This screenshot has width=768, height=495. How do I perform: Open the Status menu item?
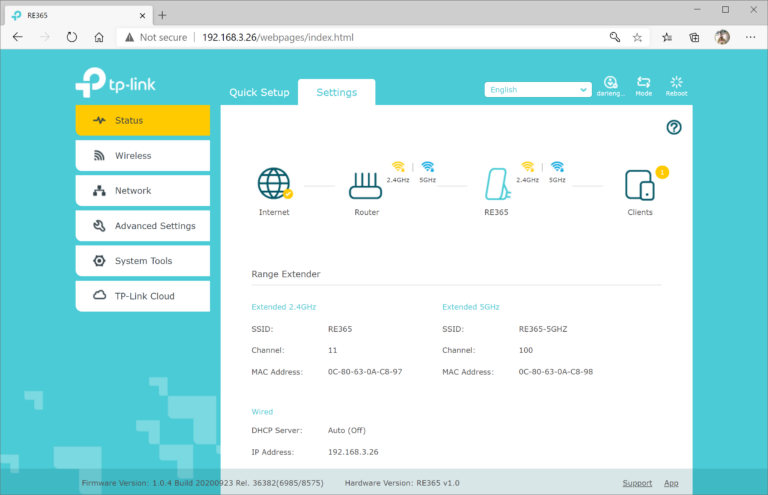pos(143,120)
